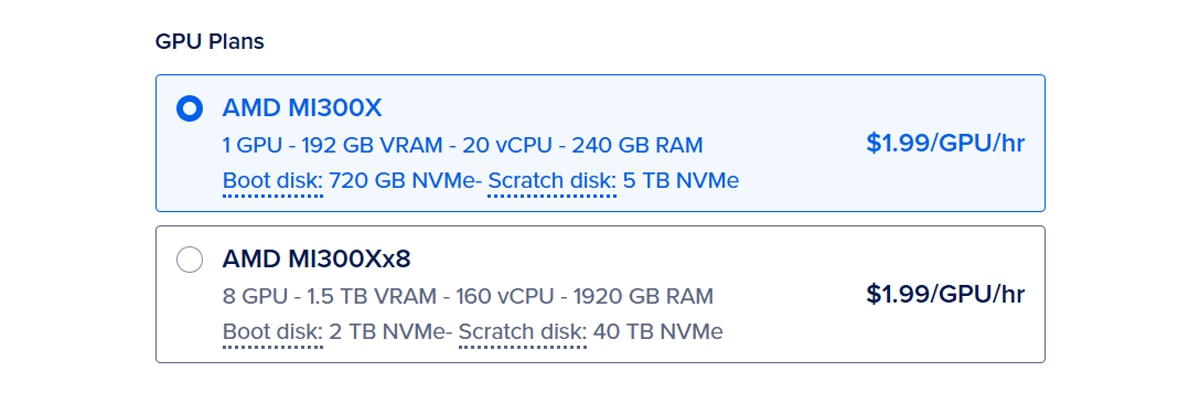The height and width of the screenshot is (400, 1200).
Task: Click Scratch disk label in MI300Xx8 plan
Action: [522, 331]
